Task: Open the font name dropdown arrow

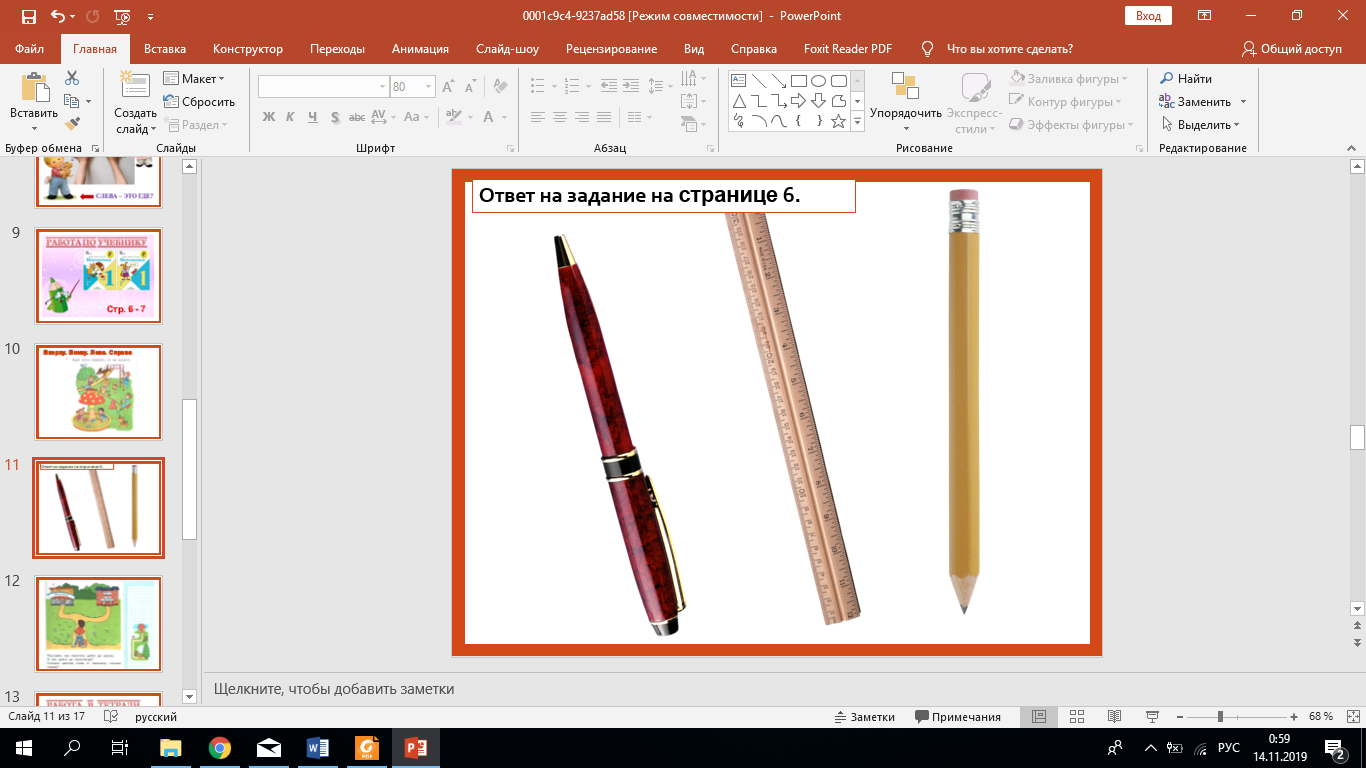Action: pos(382,87)
